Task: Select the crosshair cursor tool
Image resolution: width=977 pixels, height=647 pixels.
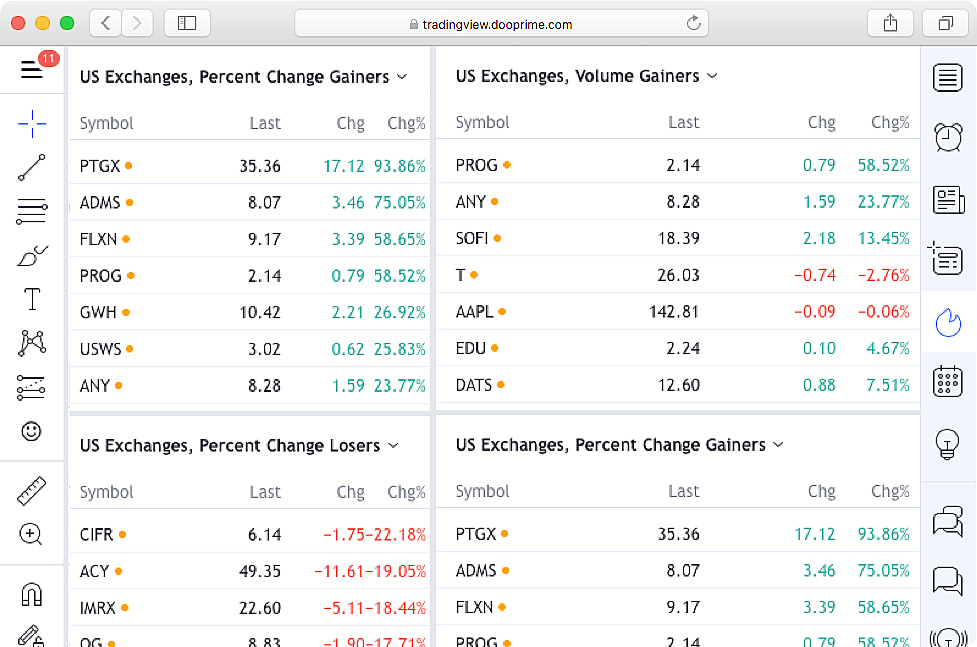Action: pyautogui.click(x=32, y=124)
